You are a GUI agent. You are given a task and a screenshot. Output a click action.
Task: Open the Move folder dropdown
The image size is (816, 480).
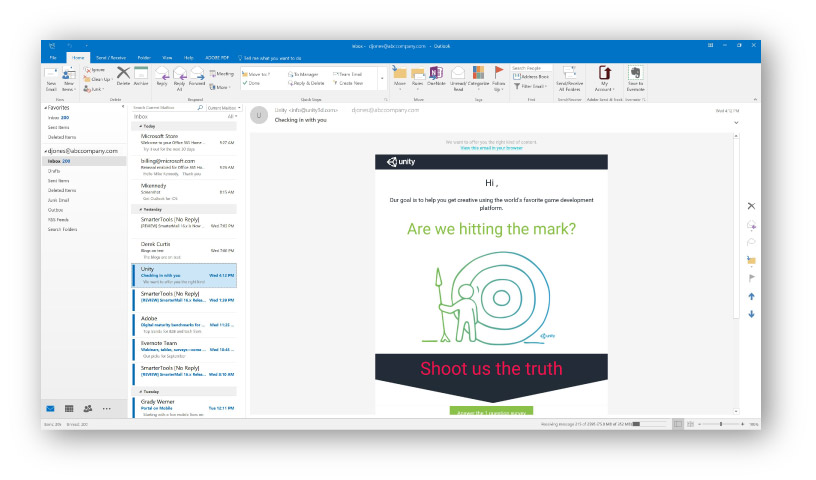click(400, 79)
